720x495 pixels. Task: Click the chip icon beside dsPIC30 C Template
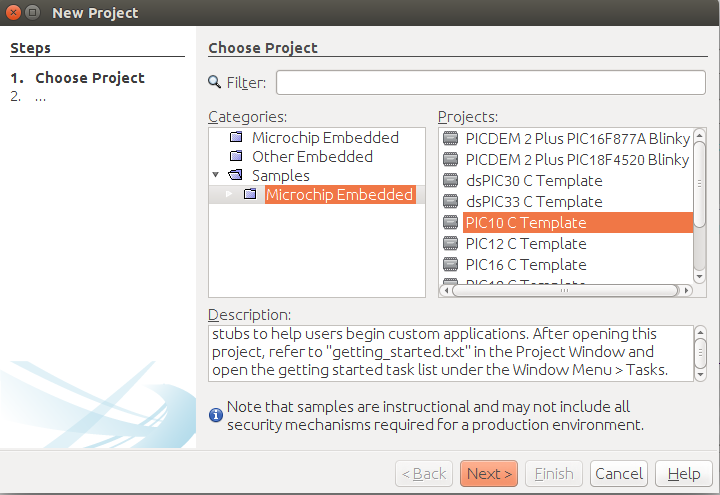click(450, 181)
